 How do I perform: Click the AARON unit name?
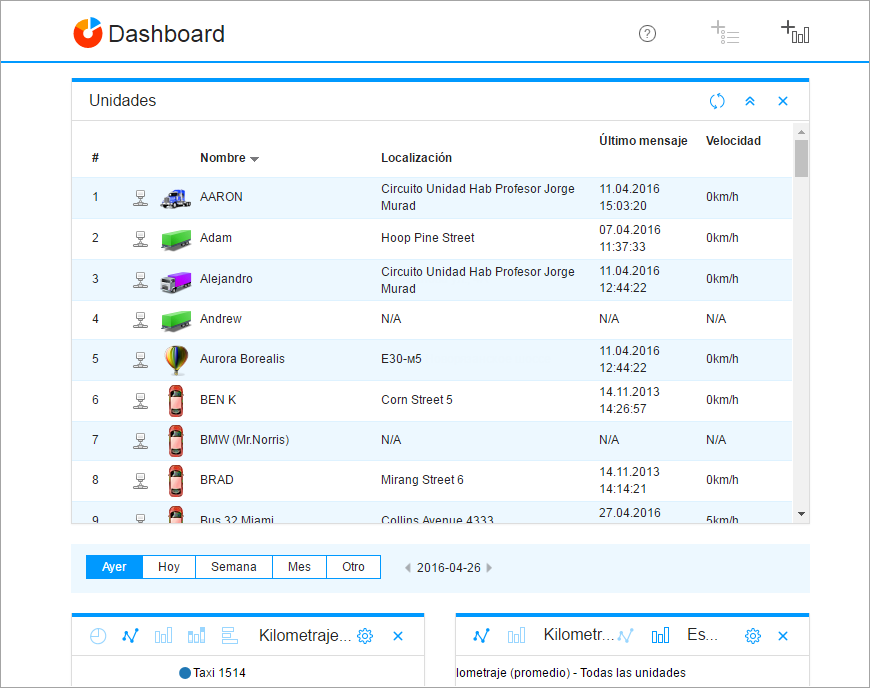[221, 197]
